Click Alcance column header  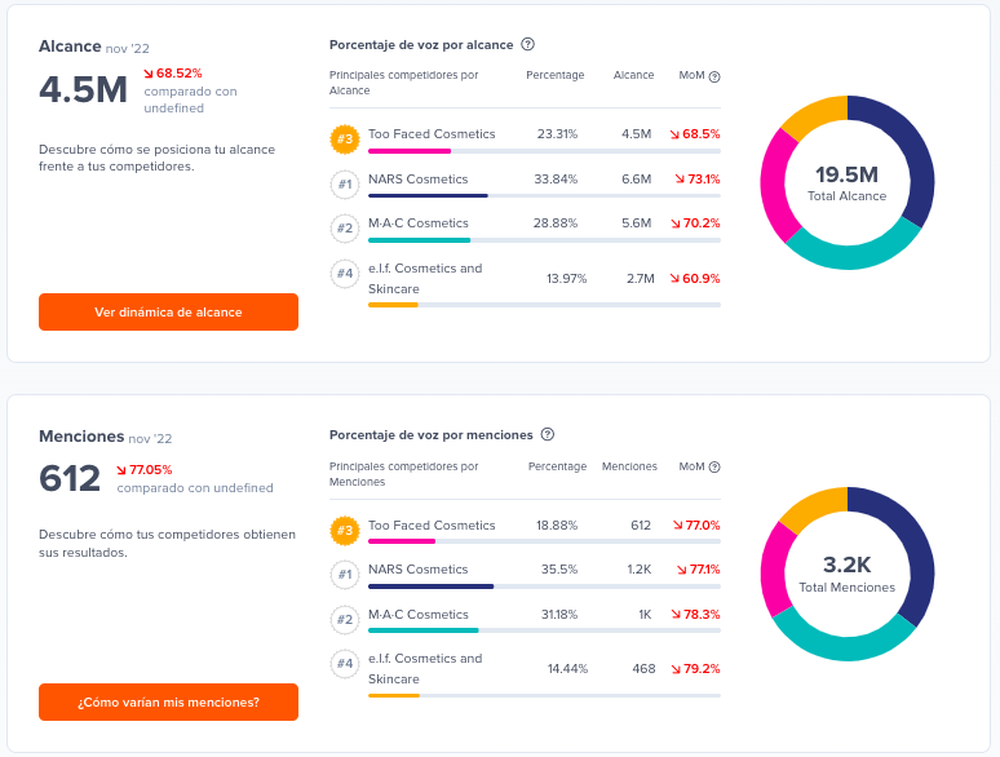click(633, 75)
